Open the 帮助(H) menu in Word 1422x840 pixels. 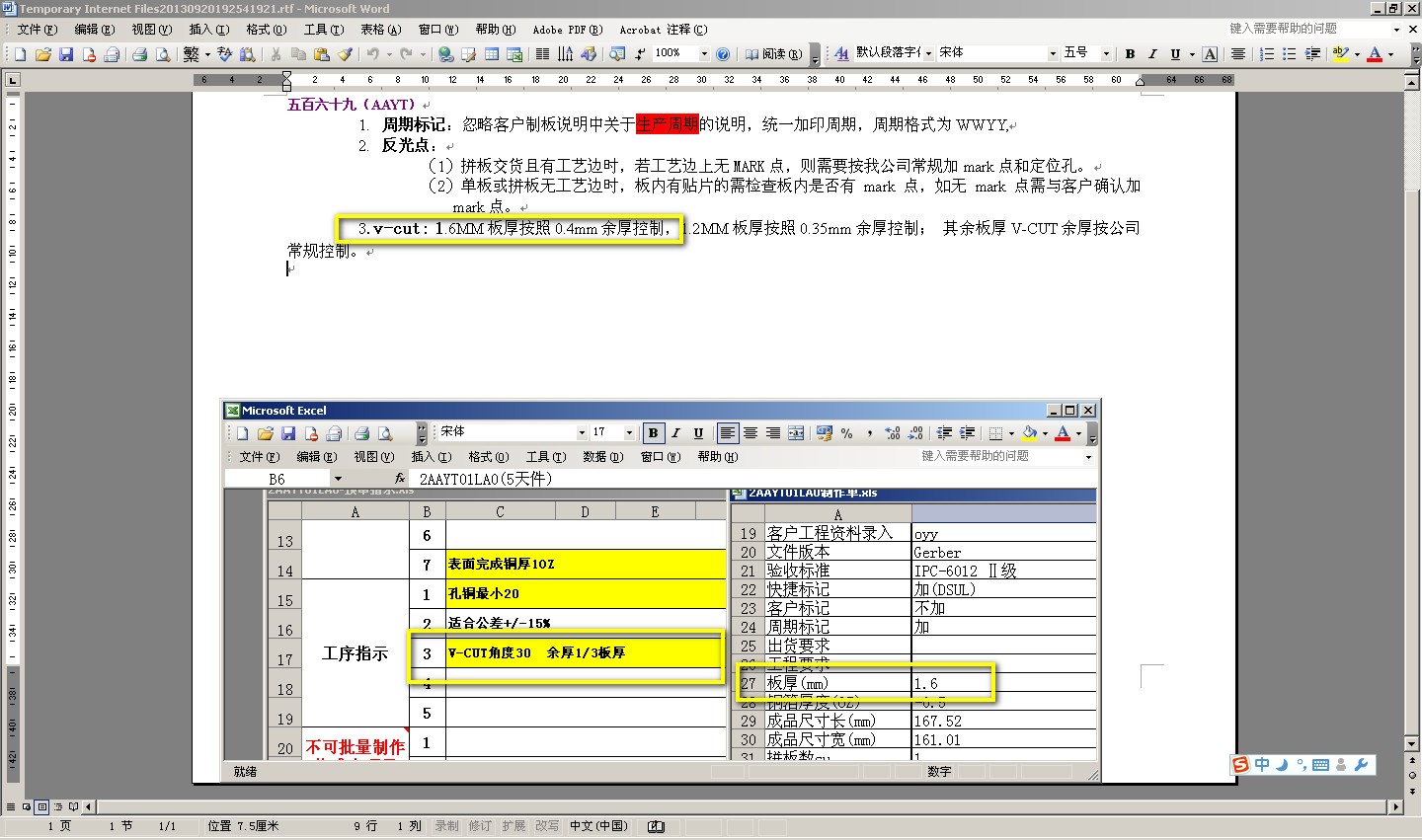click(495, 30)
